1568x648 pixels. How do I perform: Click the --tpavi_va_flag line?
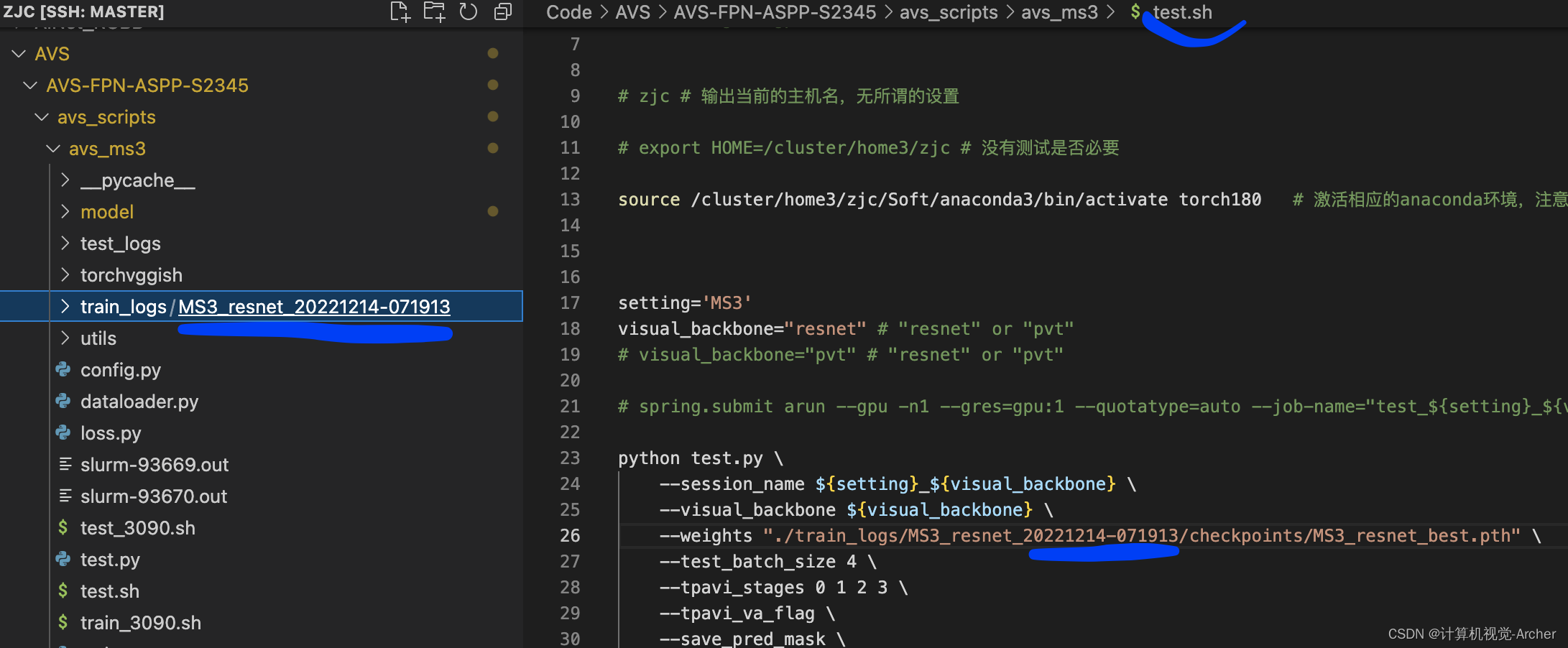(747, 613)
